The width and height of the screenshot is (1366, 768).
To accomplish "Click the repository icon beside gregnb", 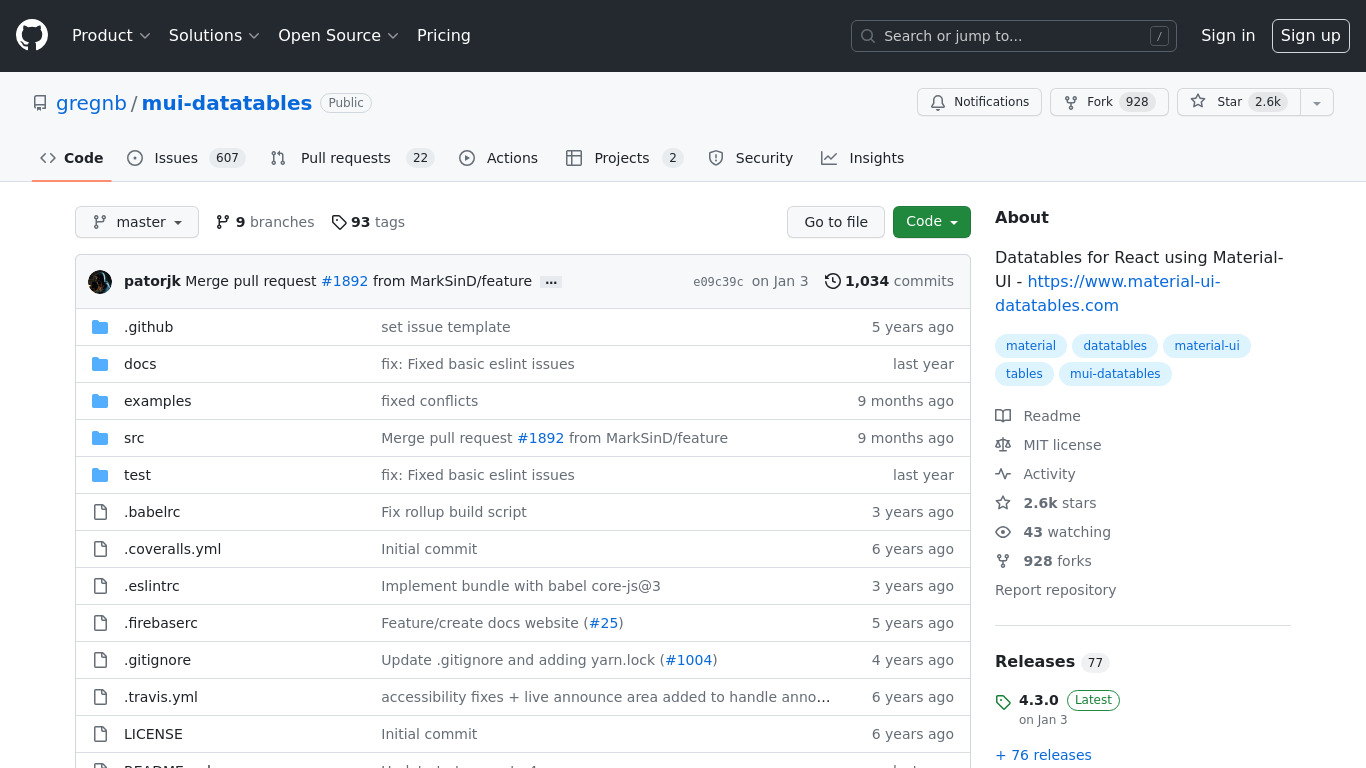I will pos(40,103).
